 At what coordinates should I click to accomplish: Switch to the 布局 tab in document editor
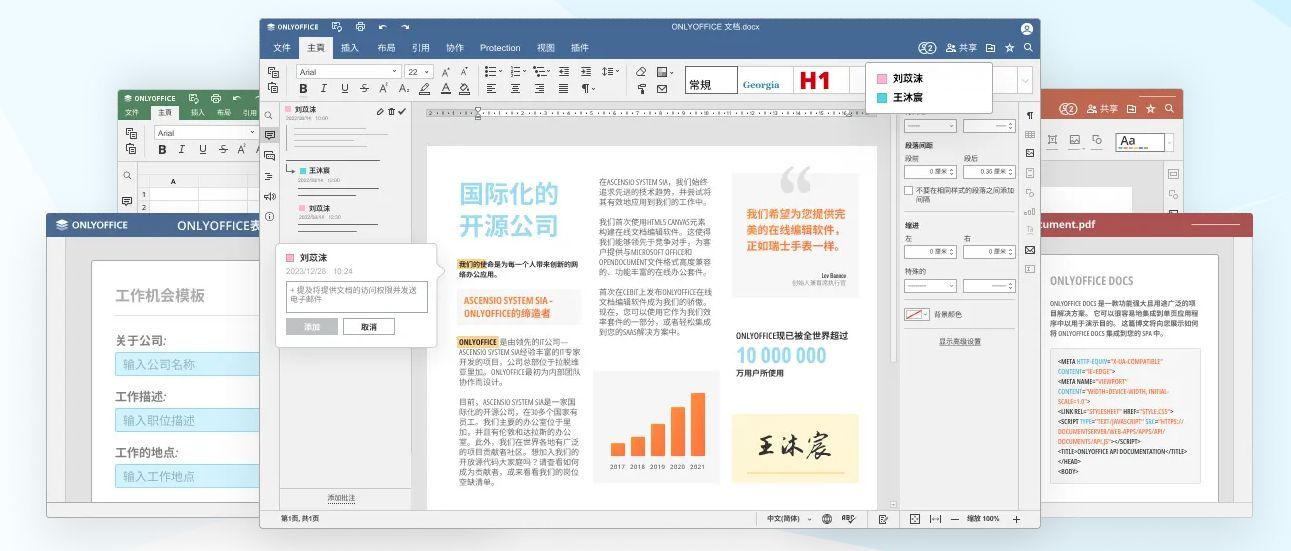386,48
